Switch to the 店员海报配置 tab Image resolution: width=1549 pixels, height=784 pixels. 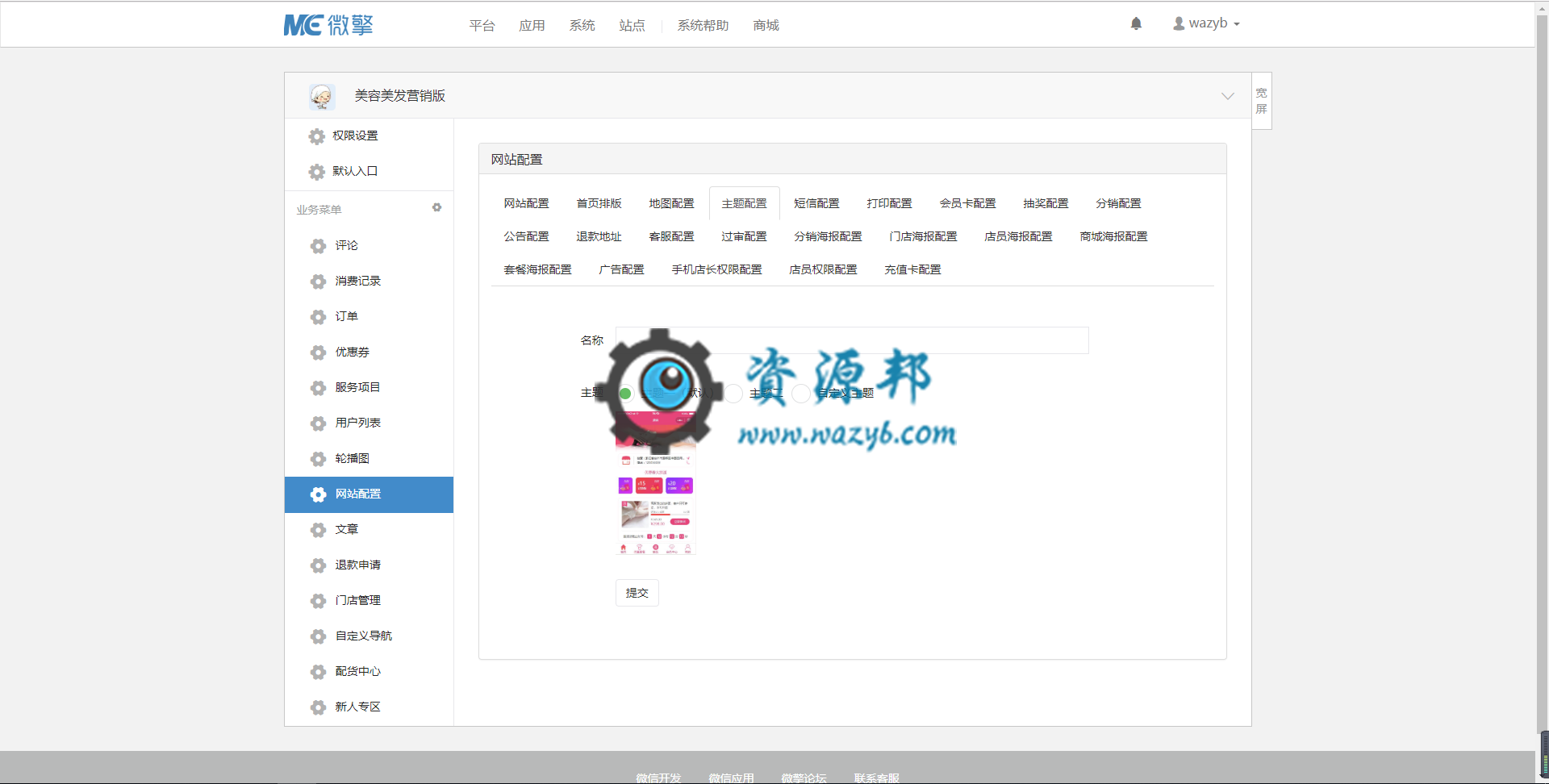1019,236
